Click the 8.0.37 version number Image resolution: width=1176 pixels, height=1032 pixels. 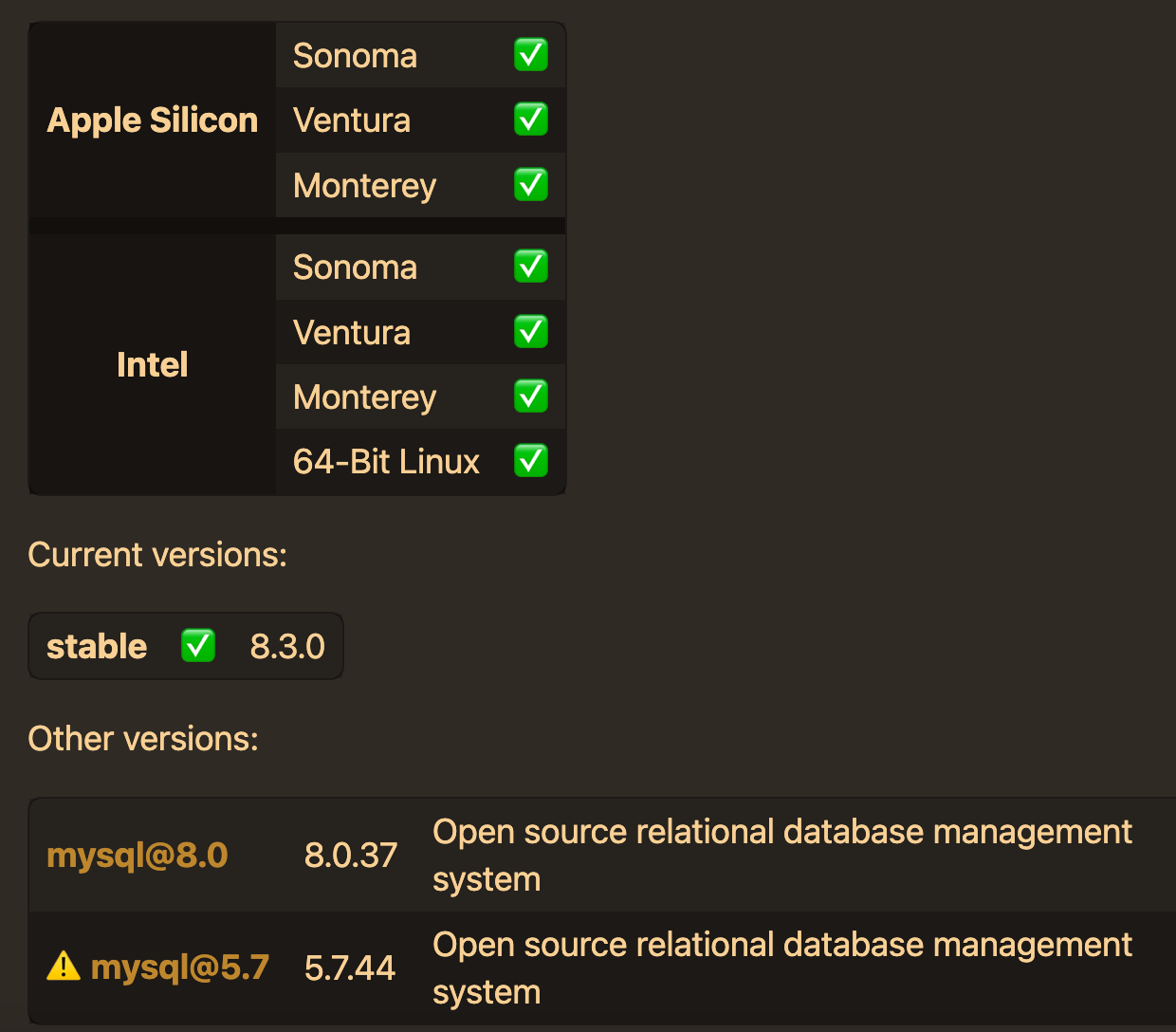350,856
